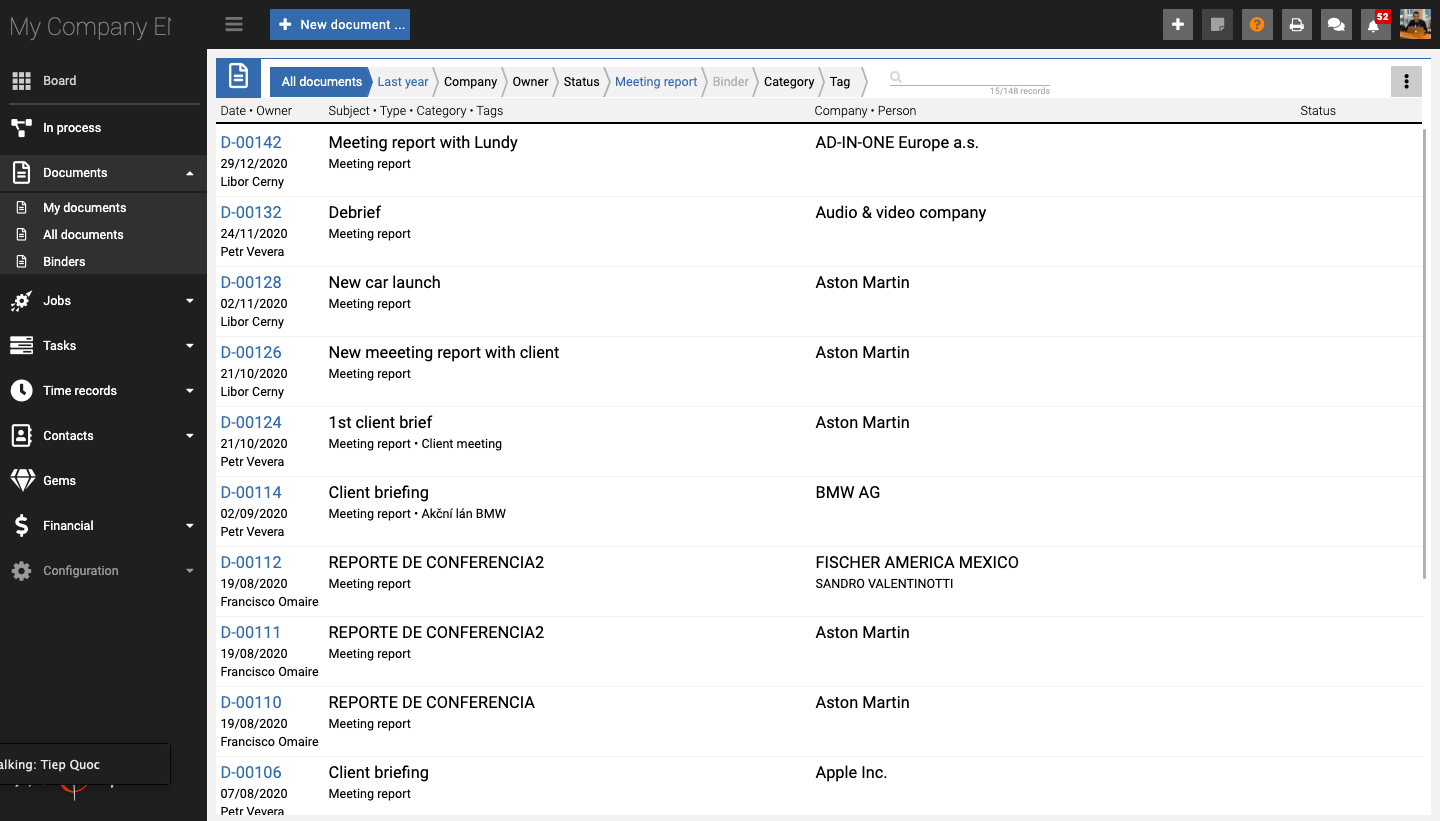Open the Owner filter
Image resolution: width=1440 pixels, height=821 pixels.
530,82
